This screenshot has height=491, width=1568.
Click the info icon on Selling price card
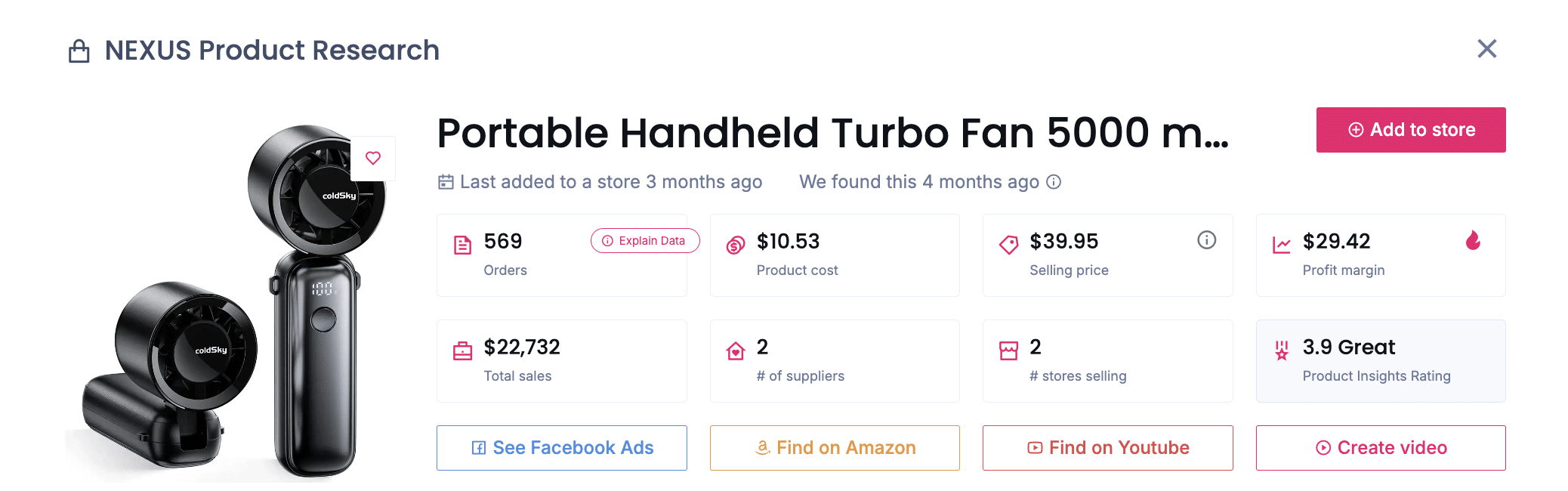[x=1206, y=240]
